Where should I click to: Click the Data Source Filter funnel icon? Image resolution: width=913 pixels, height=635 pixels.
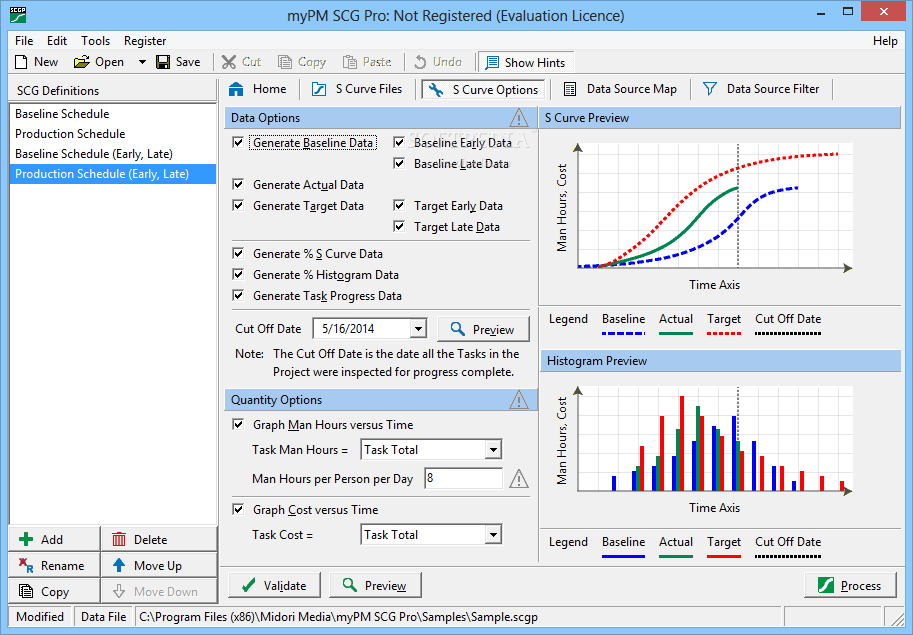pyautogui.click(x=710, y=89)
